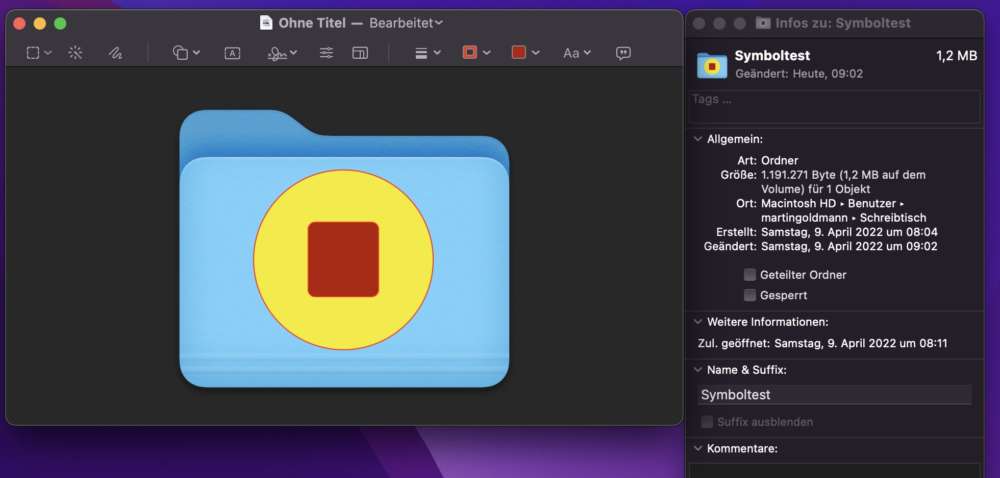The height and width of the screenshot is (478, 1000).
Task: Select the Sketch drawing tool
Action: point(115,54)
